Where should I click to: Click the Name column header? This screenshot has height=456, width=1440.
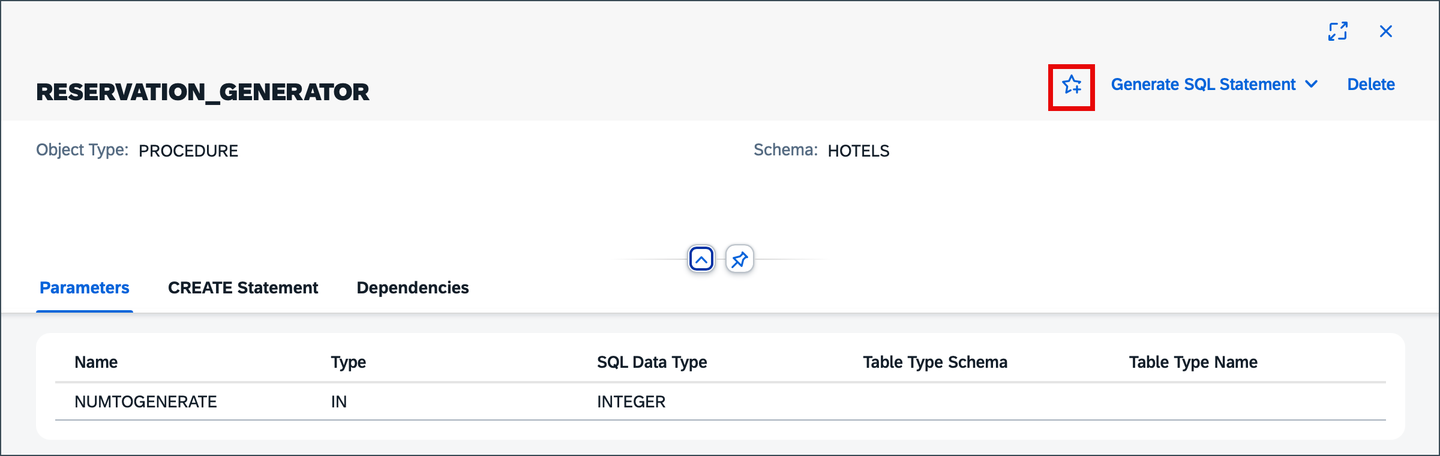pyautogui.click(x=96, y=362)
